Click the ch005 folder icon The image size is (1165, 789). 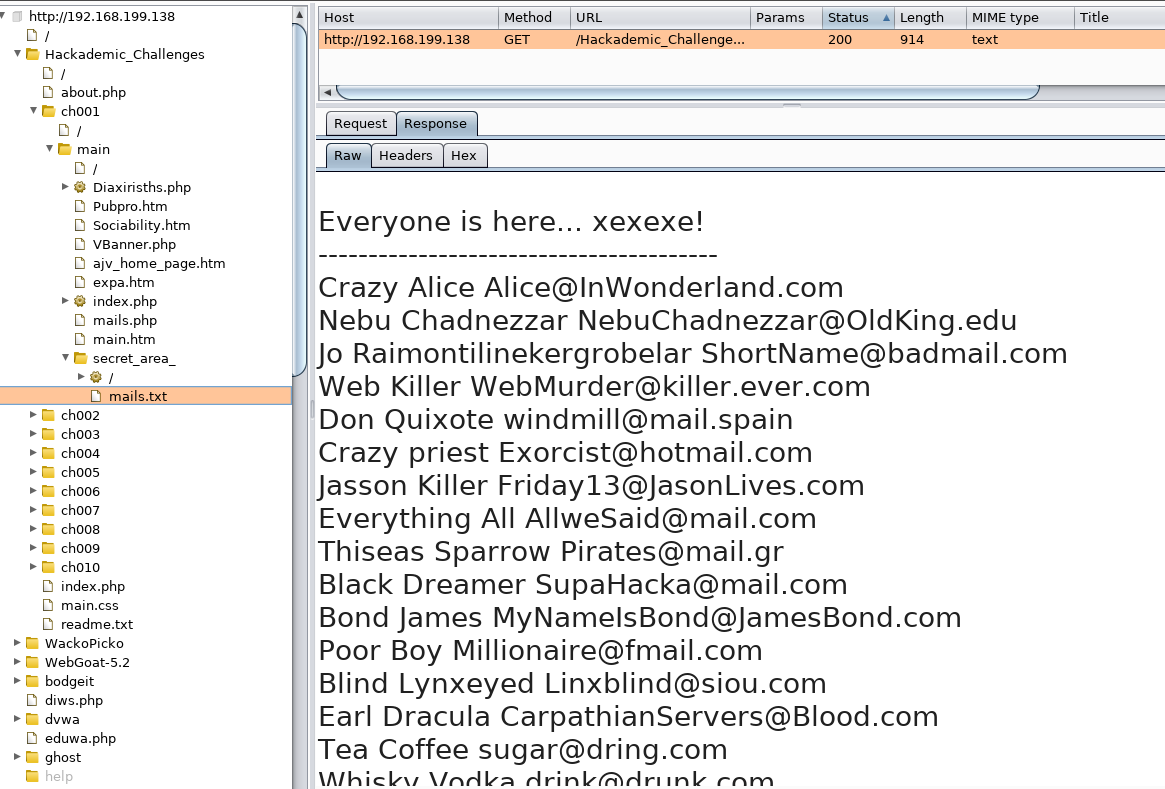click(x=48, y=472)
